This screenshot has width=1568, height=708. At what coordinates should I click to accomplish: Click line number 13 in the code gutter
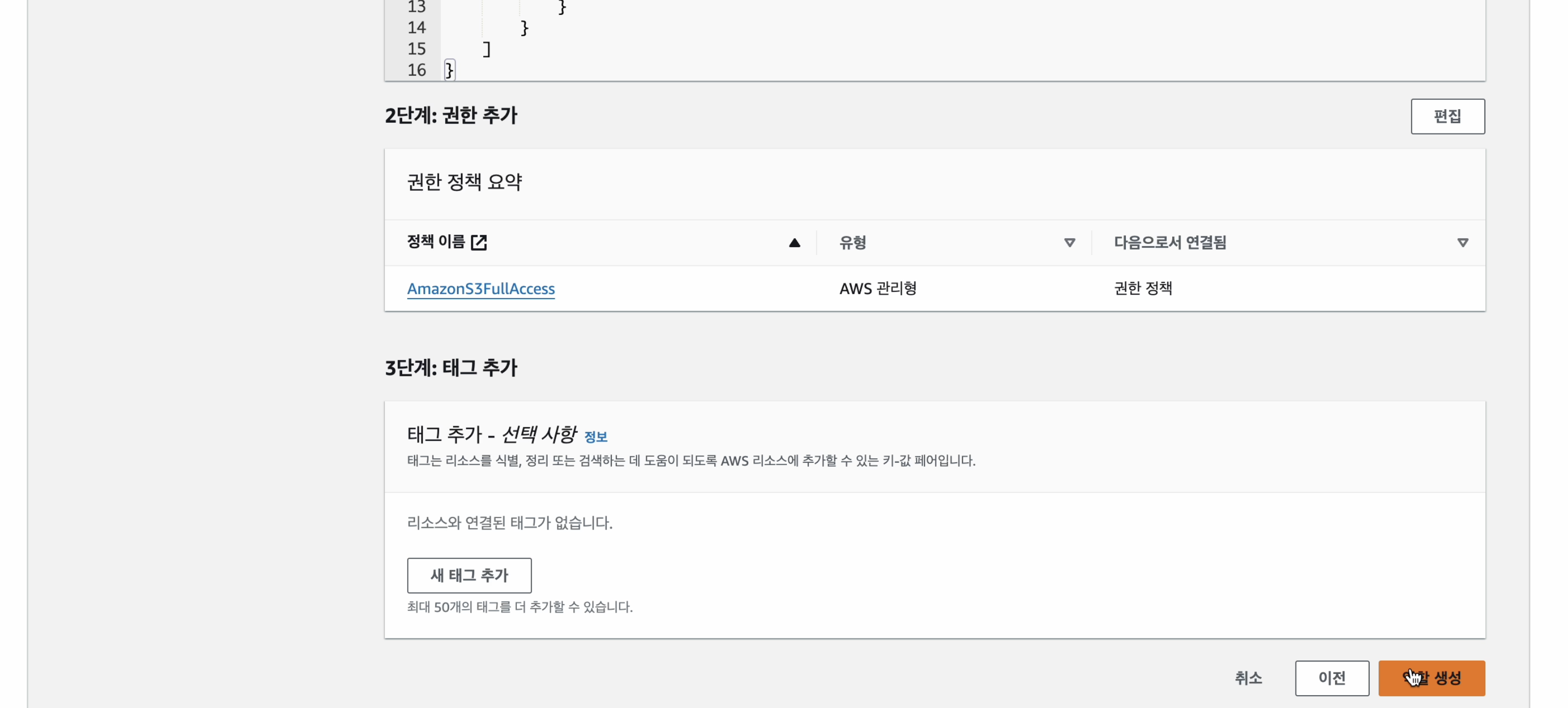417,7
